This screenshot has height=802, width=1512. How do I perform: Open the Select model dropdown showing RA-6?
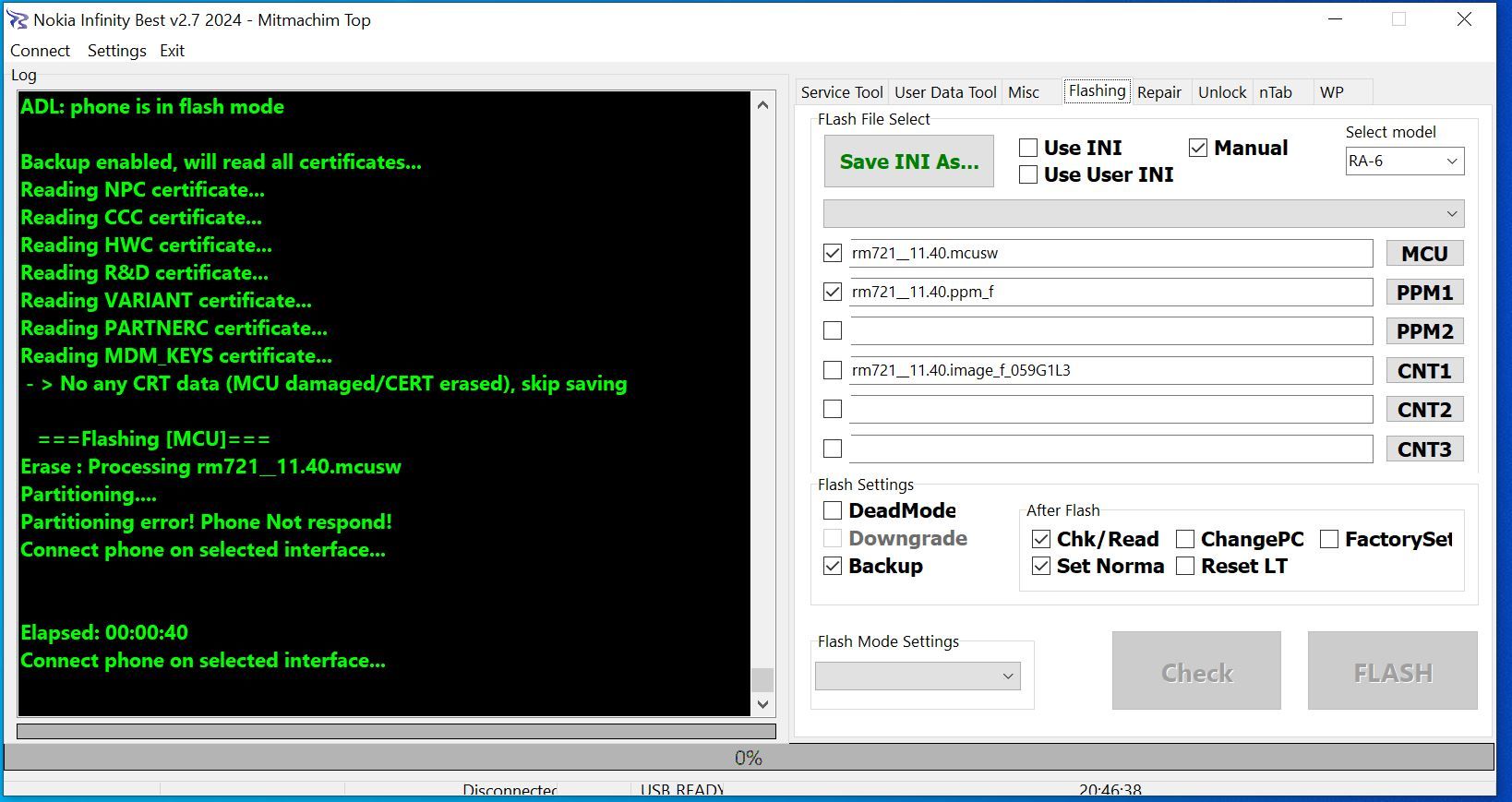(1404, 161)
